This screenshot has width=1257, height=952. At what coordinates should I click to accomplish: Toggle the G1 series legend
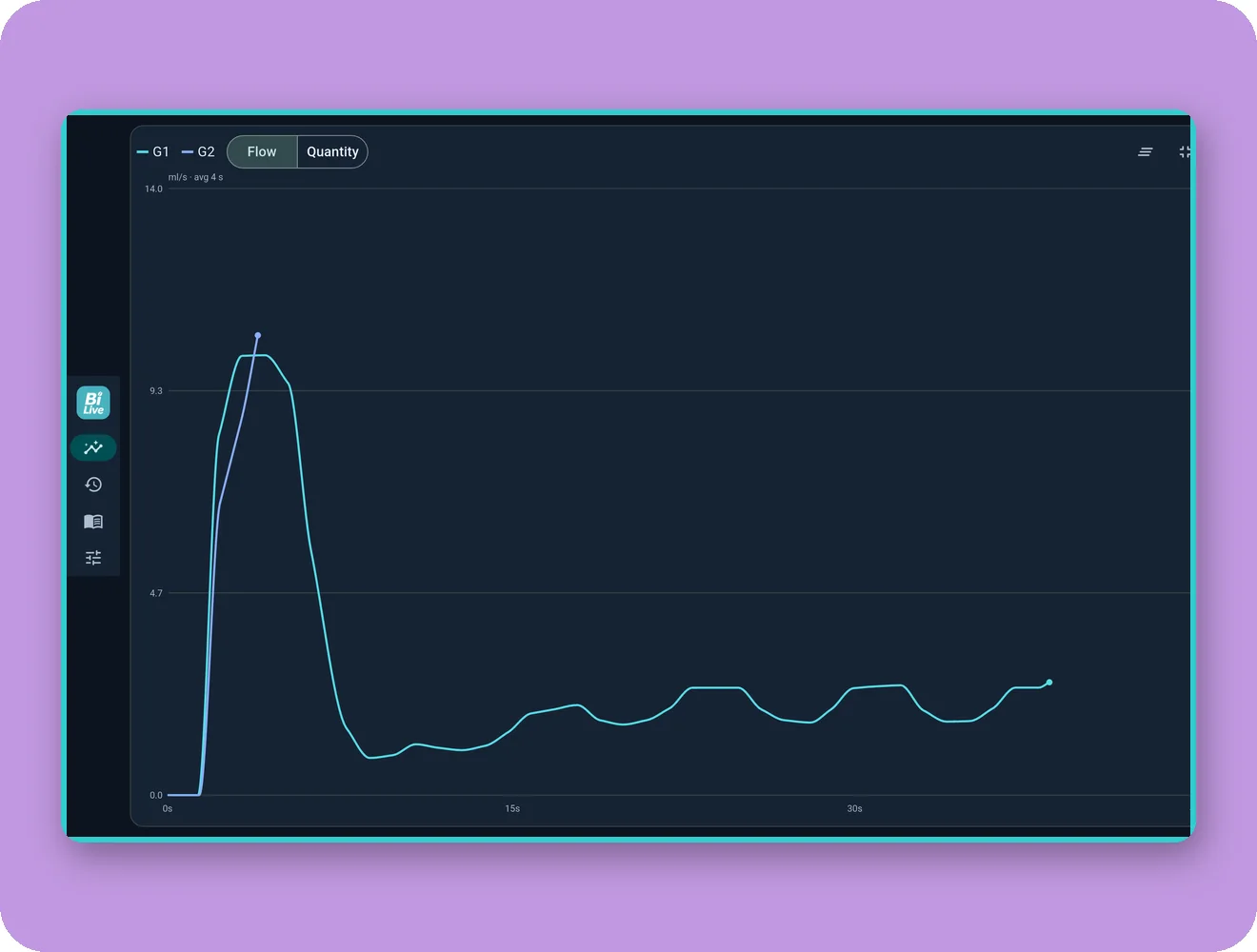click(x=153, y=152)
